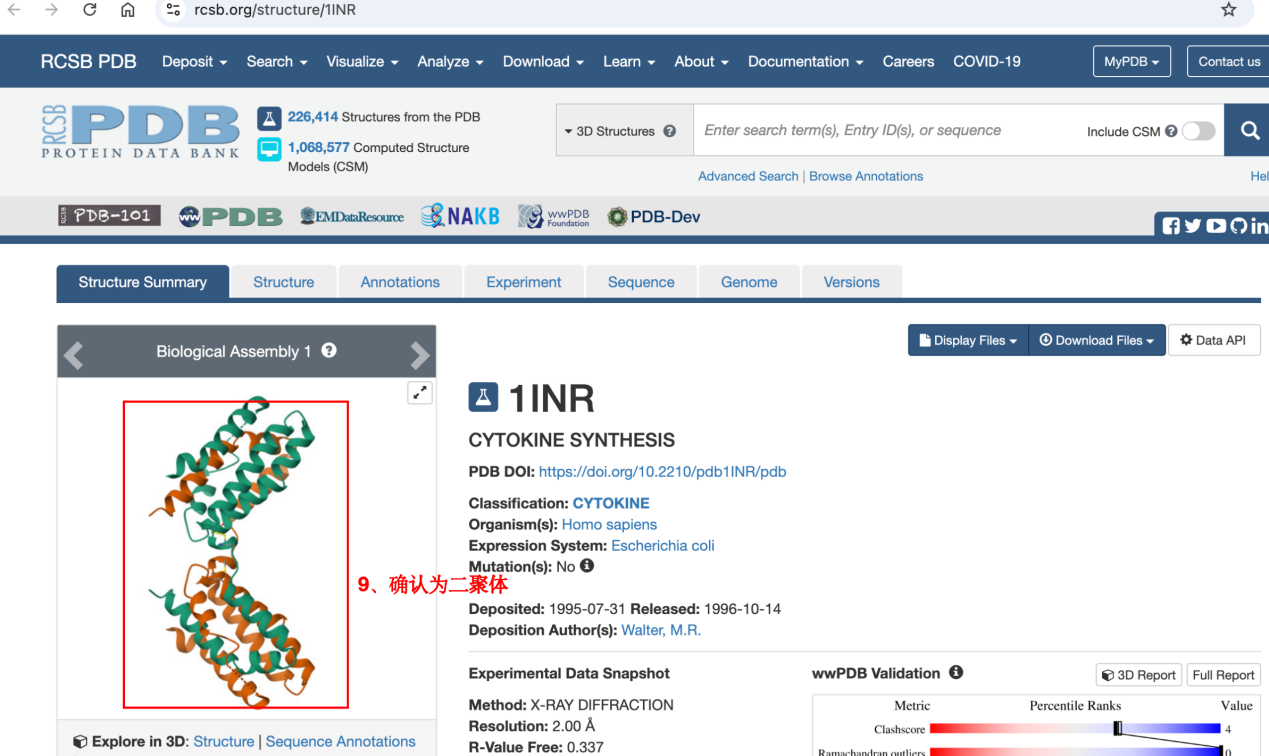1269x756 pixels.
Task: Click the search term input field
Action: pyautogui.click(x=880, y=131)
